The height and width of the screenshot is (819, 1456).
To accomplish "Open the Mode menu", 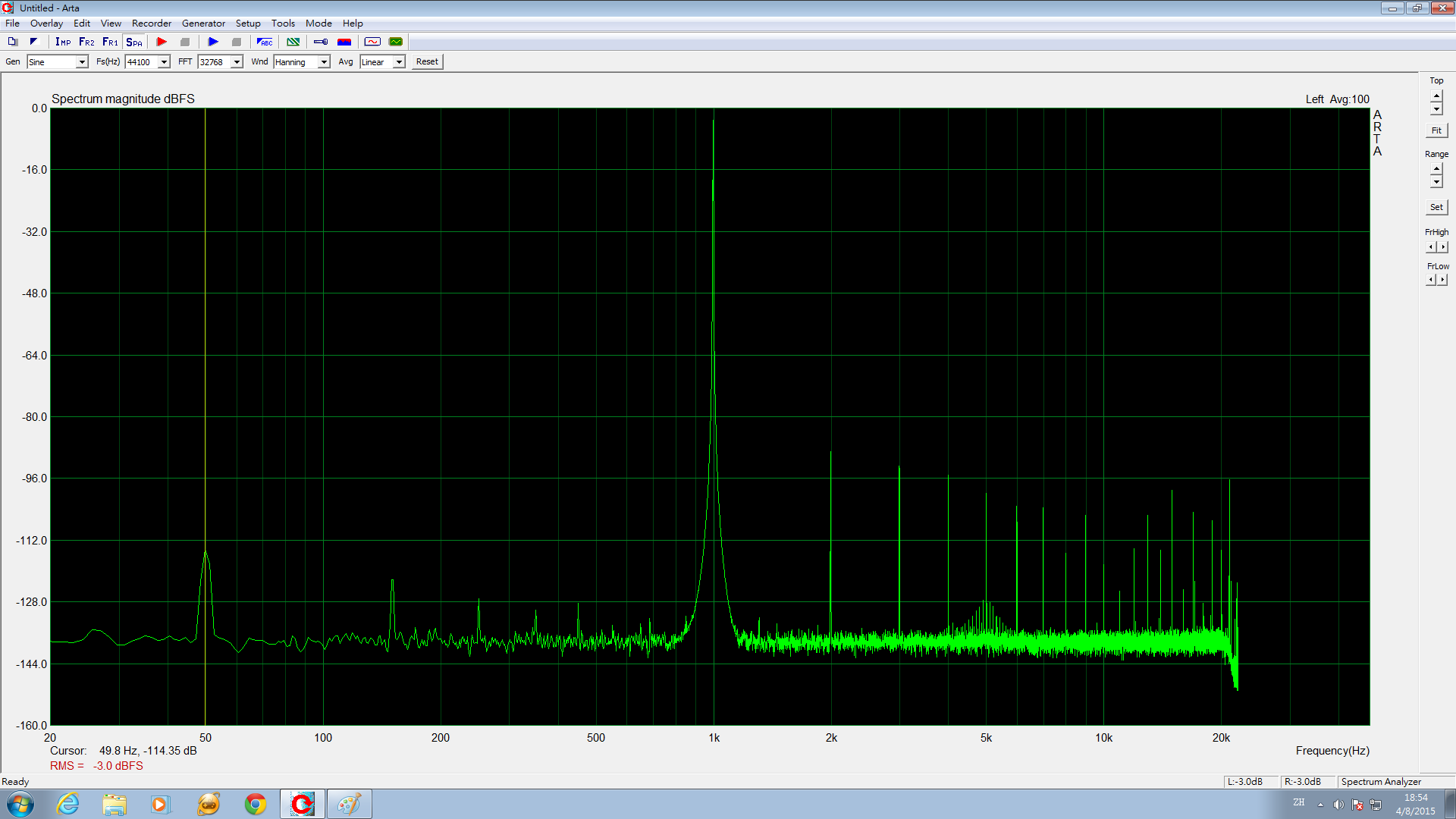I will pos(318,24).
